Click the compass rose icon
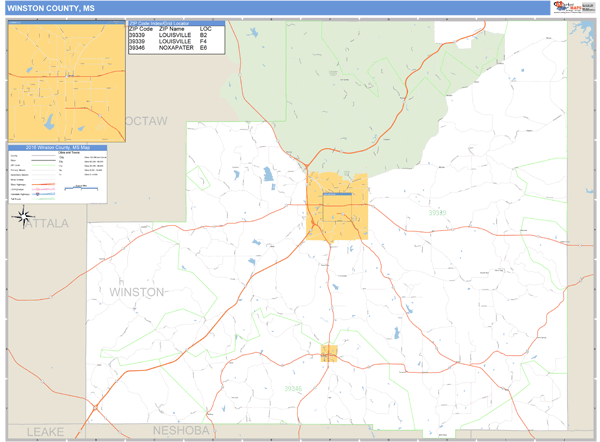 [x=21, y=220]
